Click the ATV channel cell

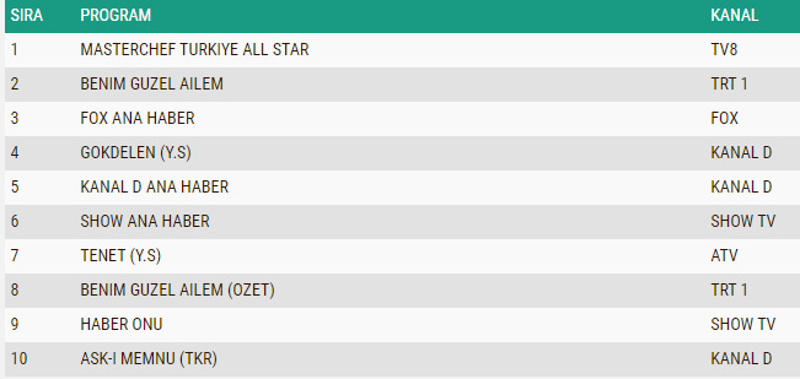tap(724, 256)
